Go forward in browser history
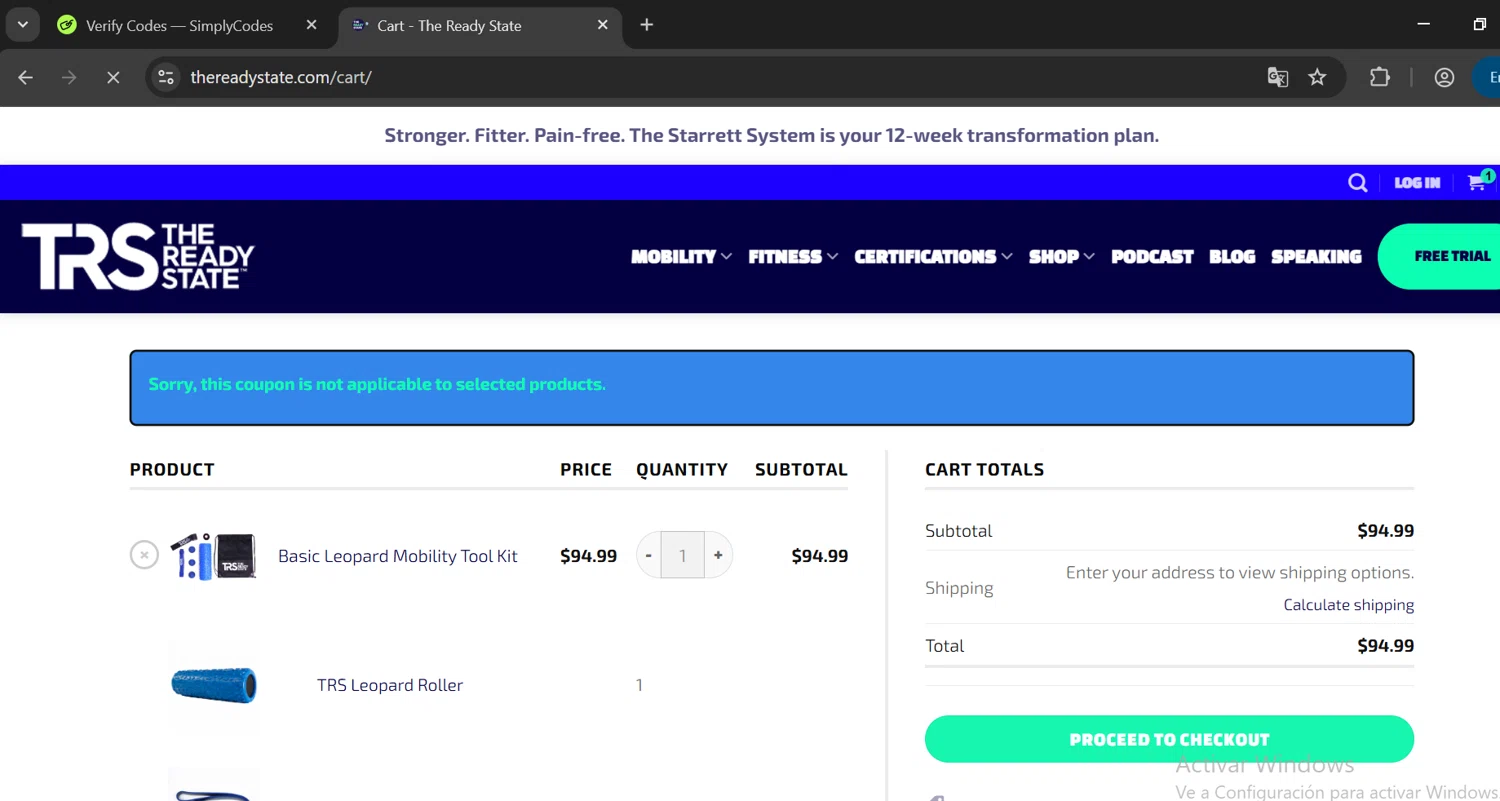Image resolution: width=1500 pixels, height=801 pixels. pos(69,77)
